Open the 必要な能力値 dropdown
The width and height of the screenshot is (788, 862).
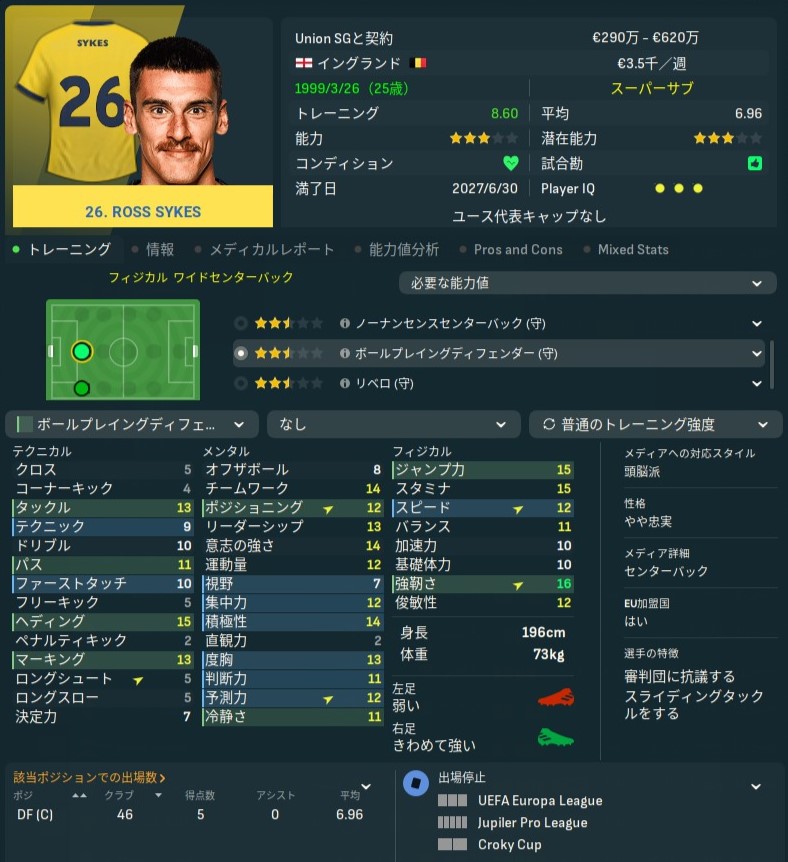pos(587,283)
